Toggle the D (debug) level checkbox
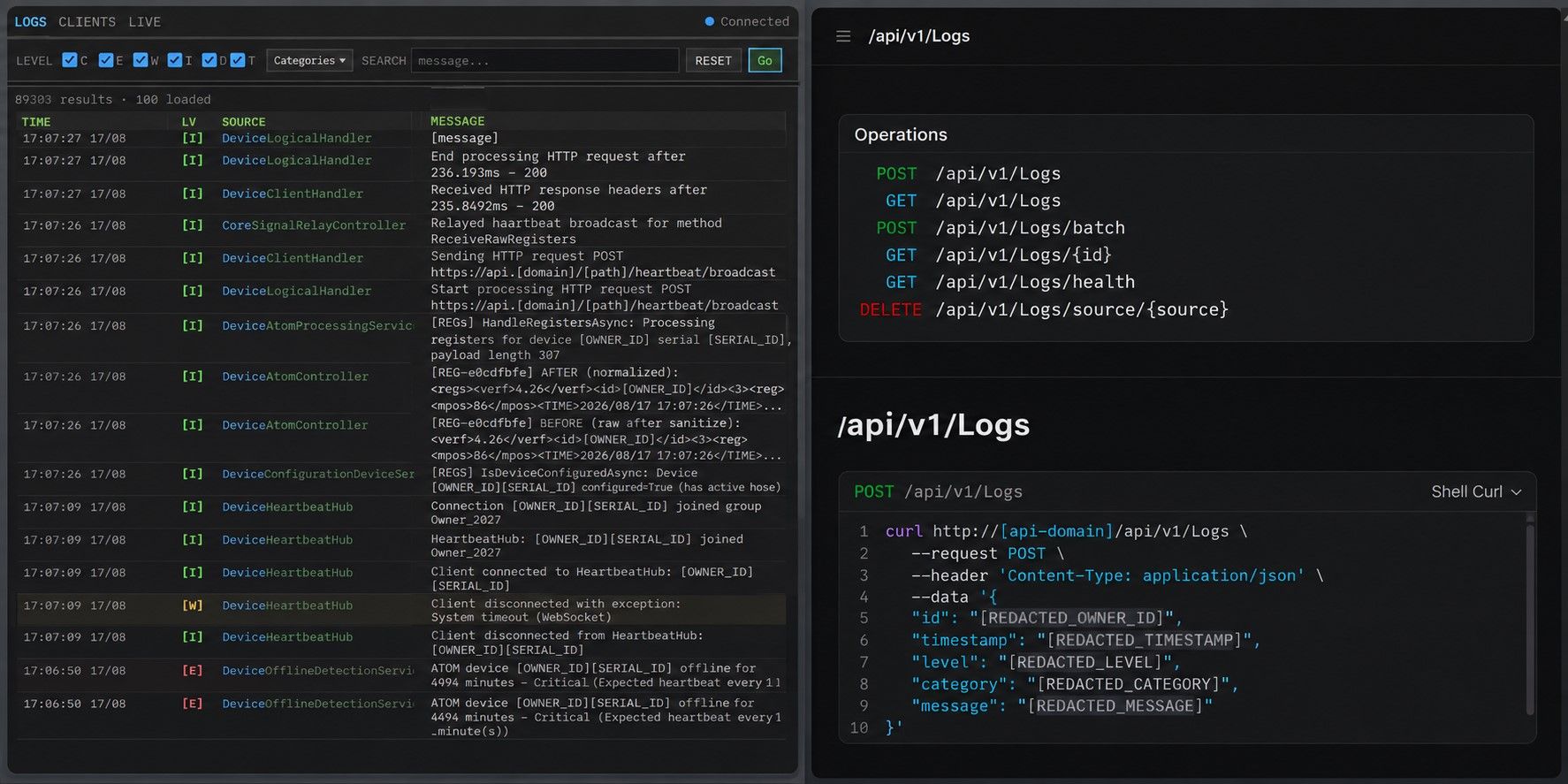Screen dimensions: 1568x784 tap(209, 60)
